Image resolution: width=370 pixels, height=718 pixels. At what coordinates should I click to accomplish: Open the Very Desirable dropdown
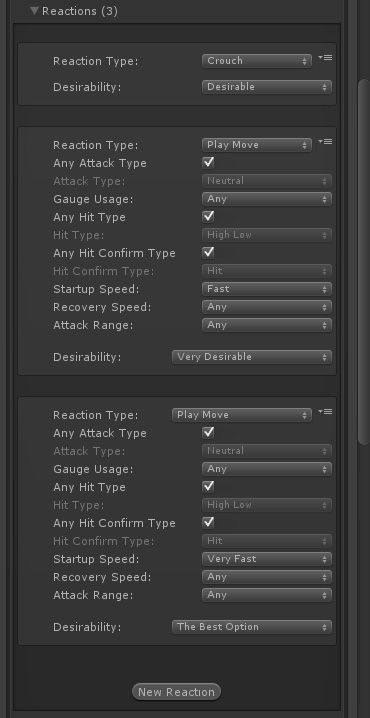(251, 357)
